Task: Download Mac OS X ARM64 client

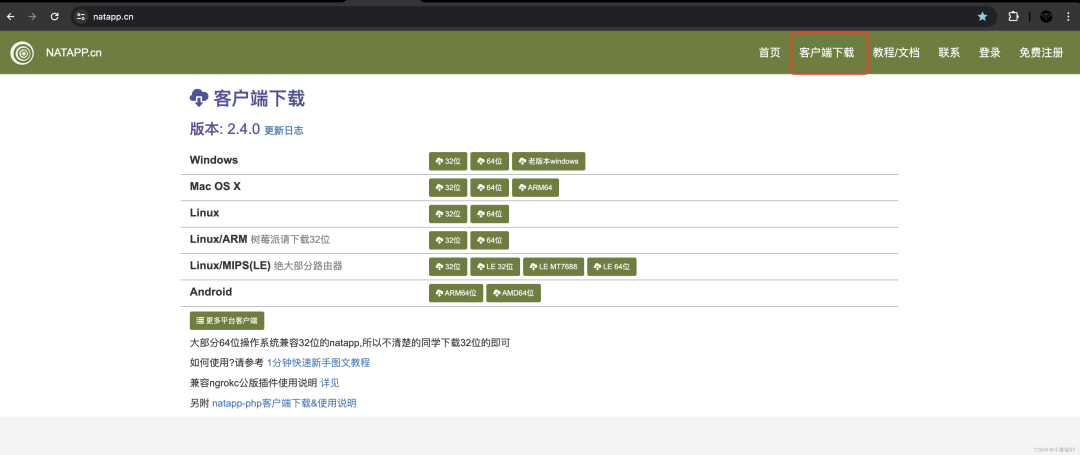Action: click(x=535, y=187)
